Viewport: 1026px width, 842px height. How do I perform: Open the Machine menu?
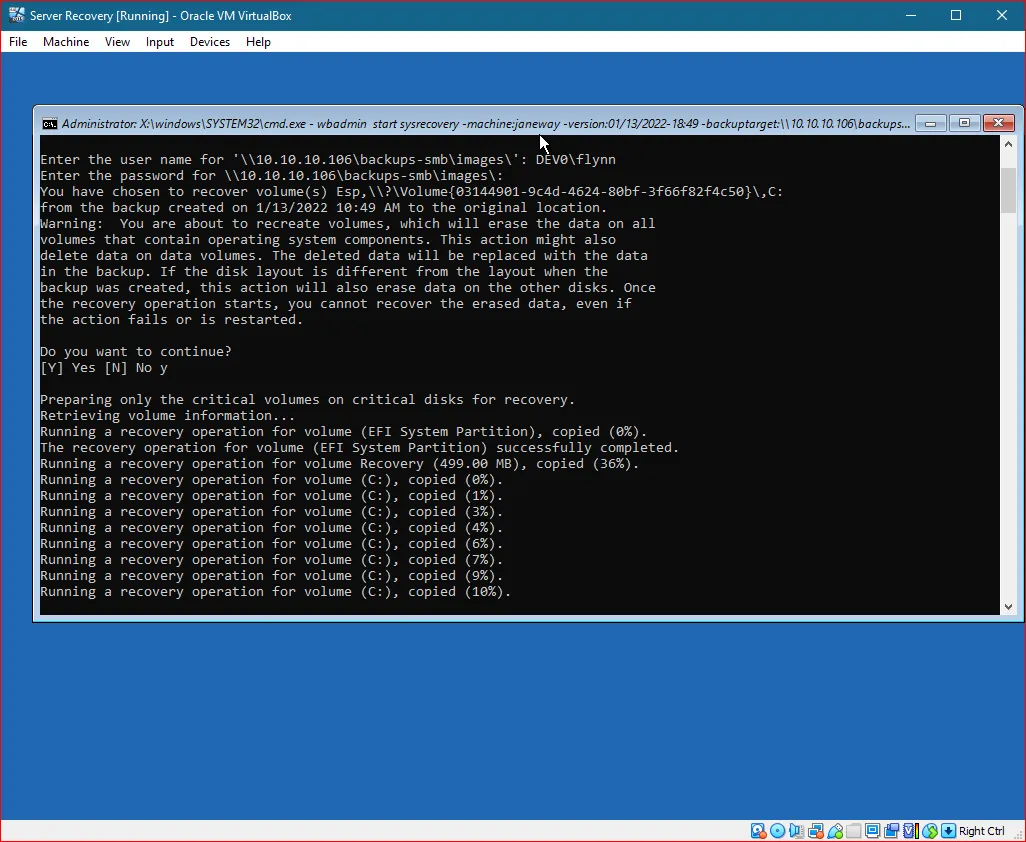pos(66,42)
